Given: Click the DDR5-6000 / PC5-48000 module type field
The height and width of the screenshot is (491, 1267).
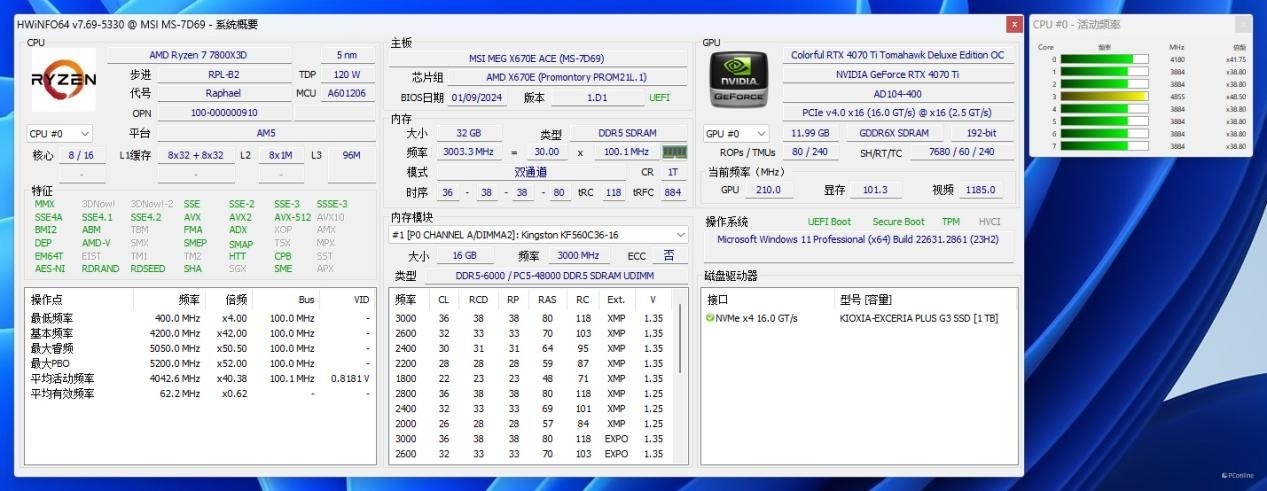Looking at the screenshot, I should (x=555, y=276).
